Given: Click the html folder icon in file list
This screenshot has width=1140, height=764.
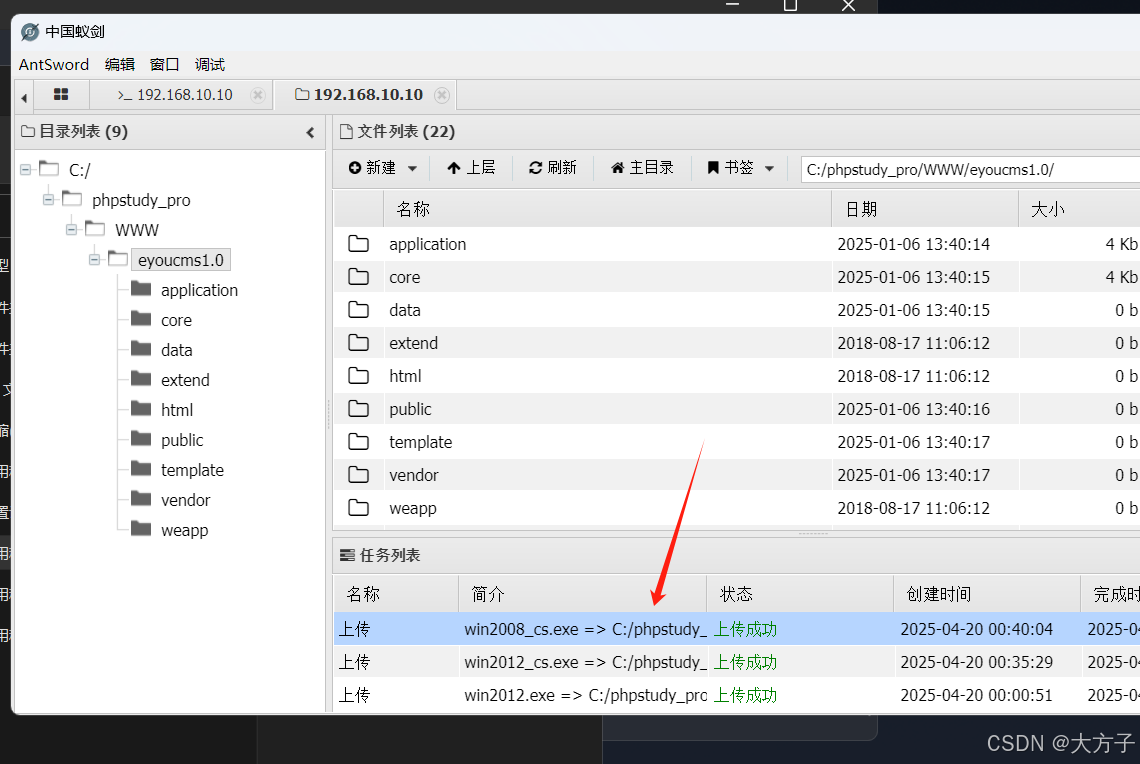Looking at the screenshot, I should pyautogui.click(x=358, y=376).
